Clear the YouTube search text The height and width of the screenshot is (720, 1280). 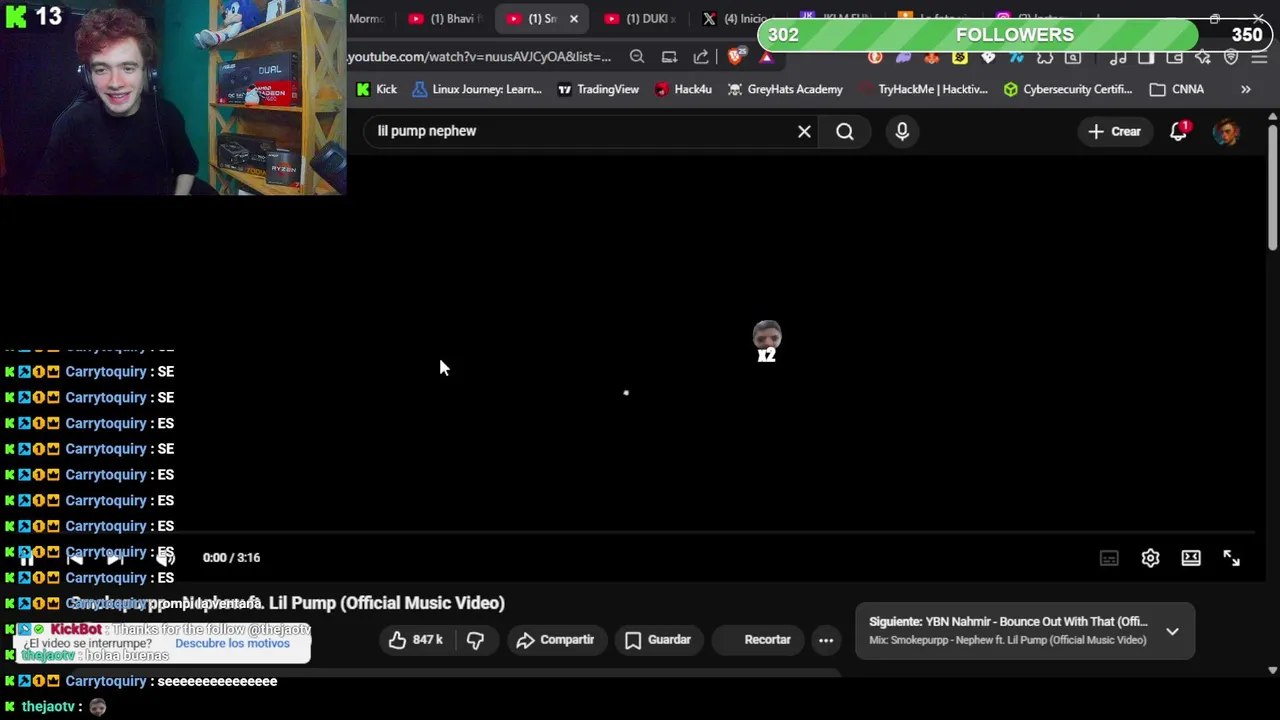804,131
